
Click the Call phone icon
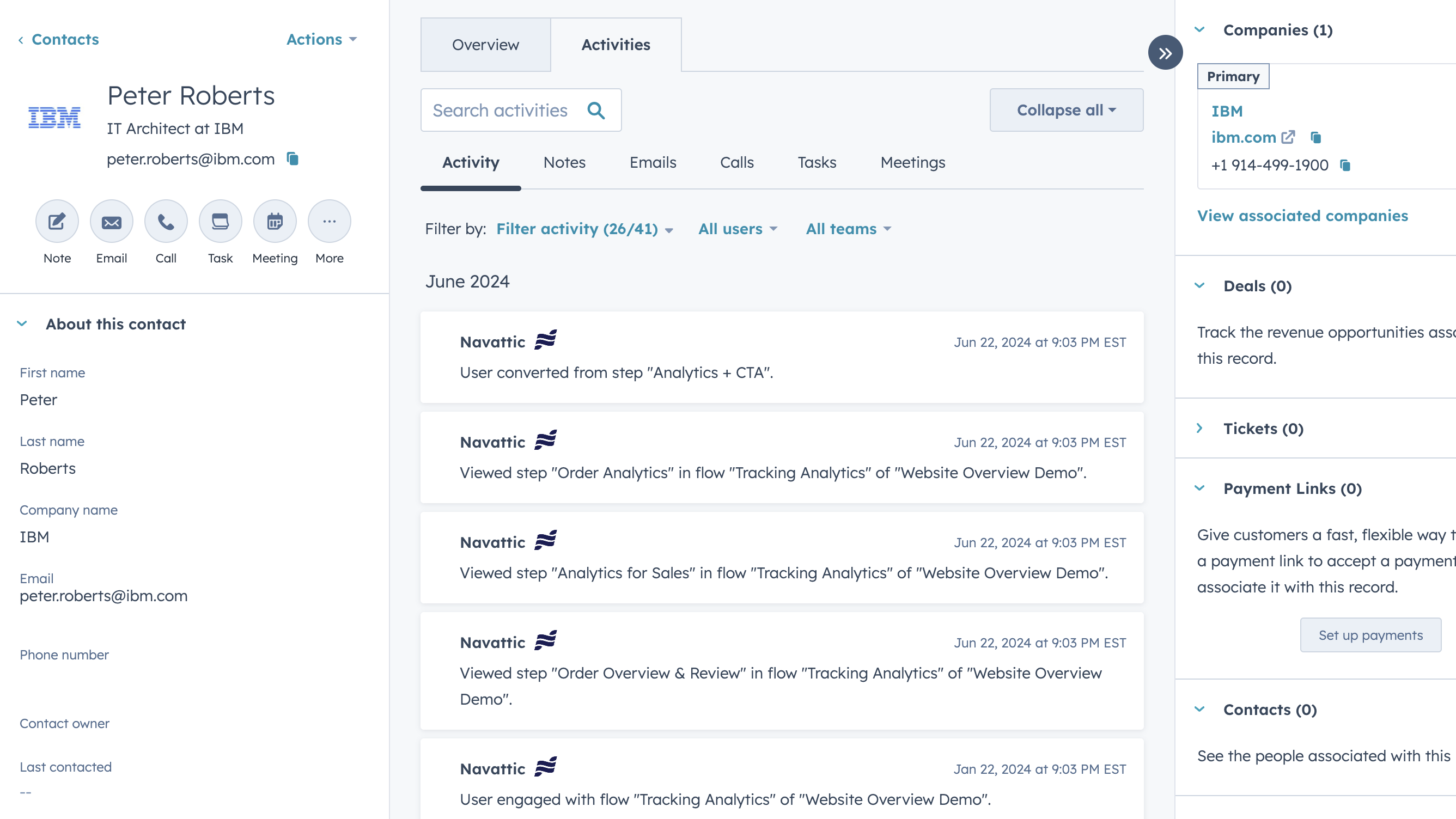click(166, 222)
